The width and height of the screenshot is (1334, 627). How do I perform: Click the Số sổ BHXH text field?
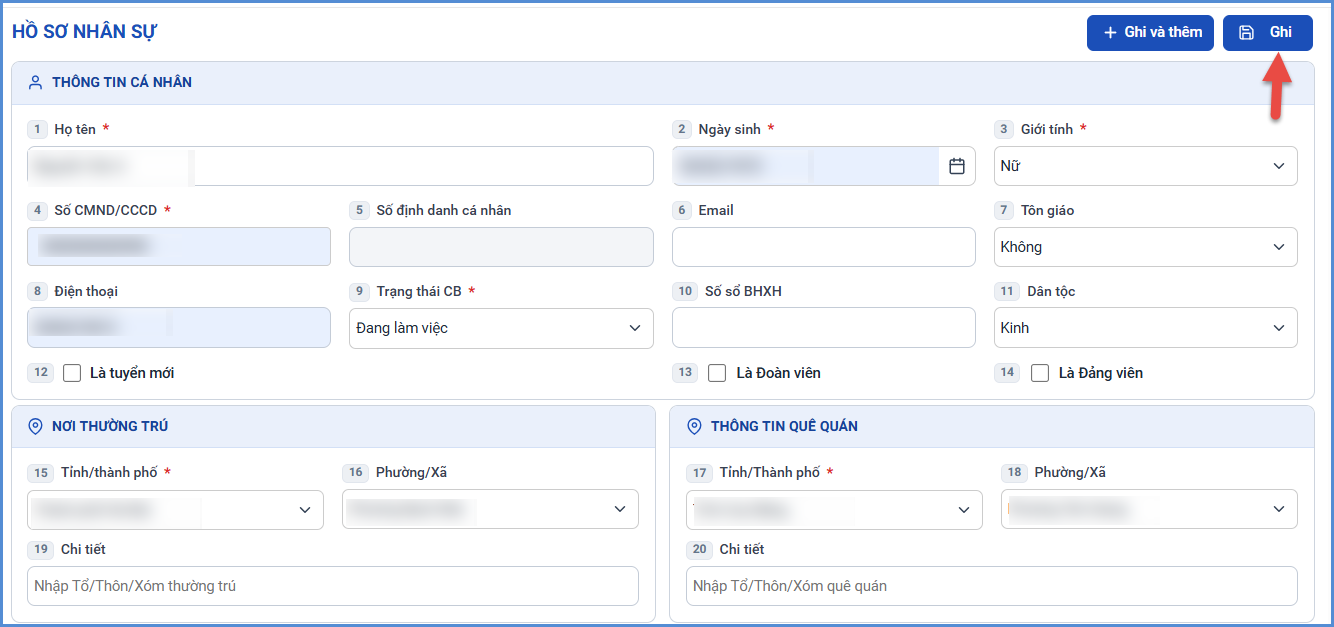(x=824, y=328)
